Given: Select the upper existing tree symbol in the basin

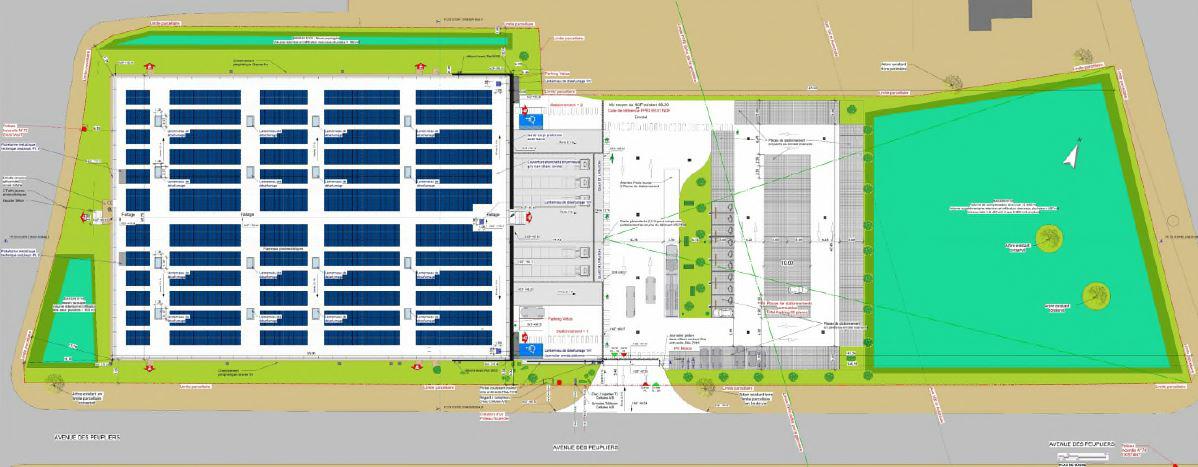Looking at the screenshot, I should 1049,238.
